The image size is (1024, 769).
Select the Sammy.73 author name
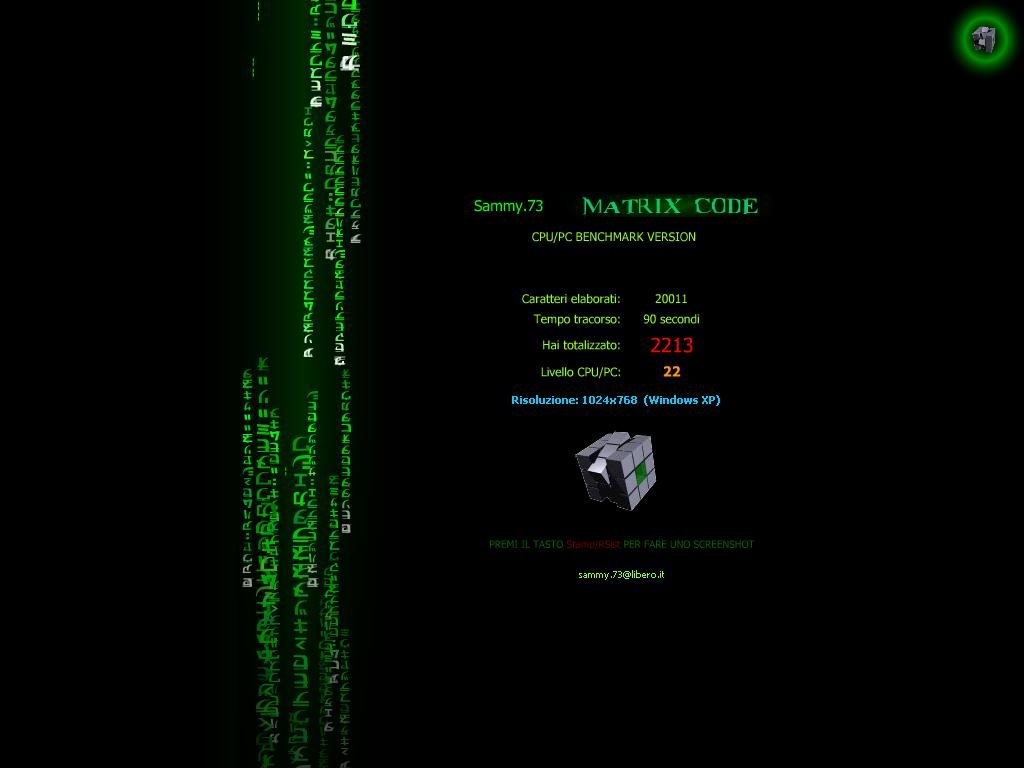tap(508, 206)
